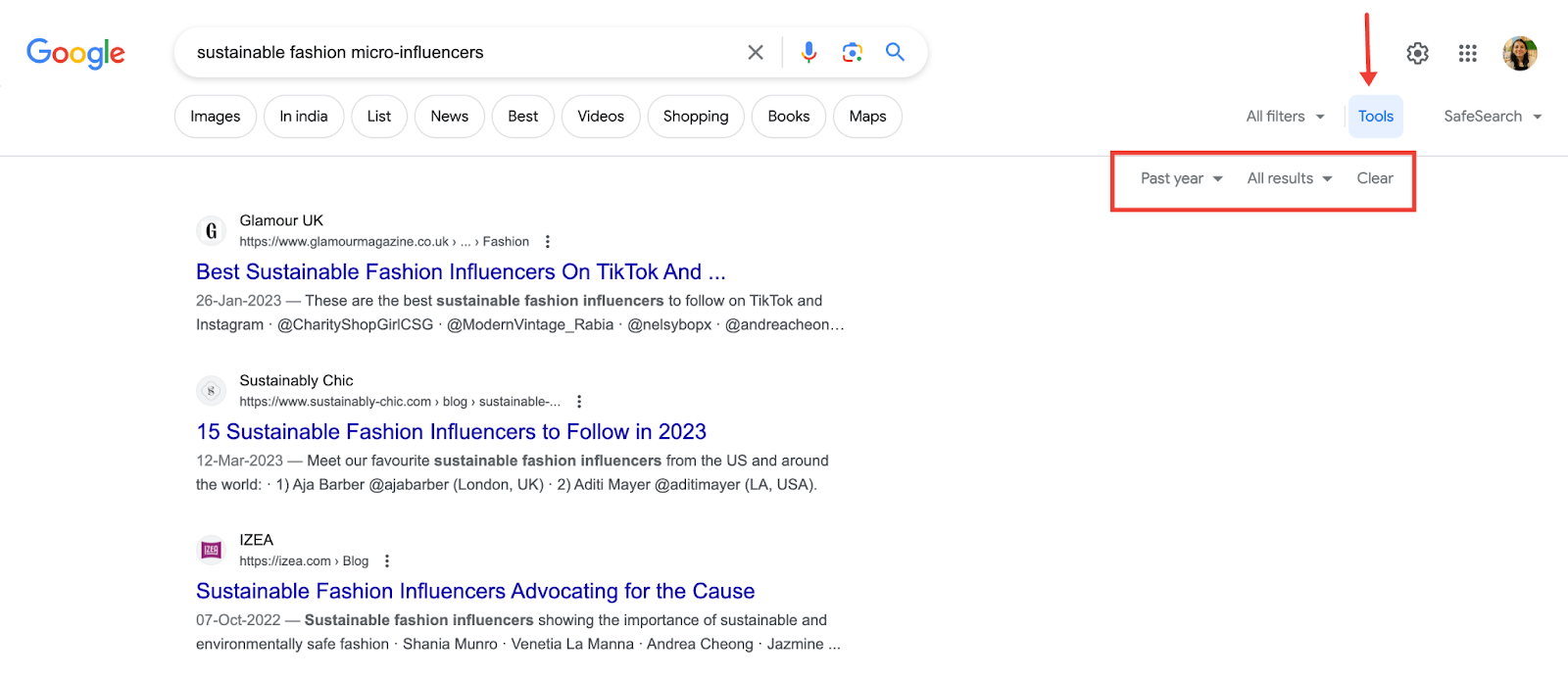The image size is (1568, 681).
Task: Switch to Videos results
Action: click(x=601, y=117)
